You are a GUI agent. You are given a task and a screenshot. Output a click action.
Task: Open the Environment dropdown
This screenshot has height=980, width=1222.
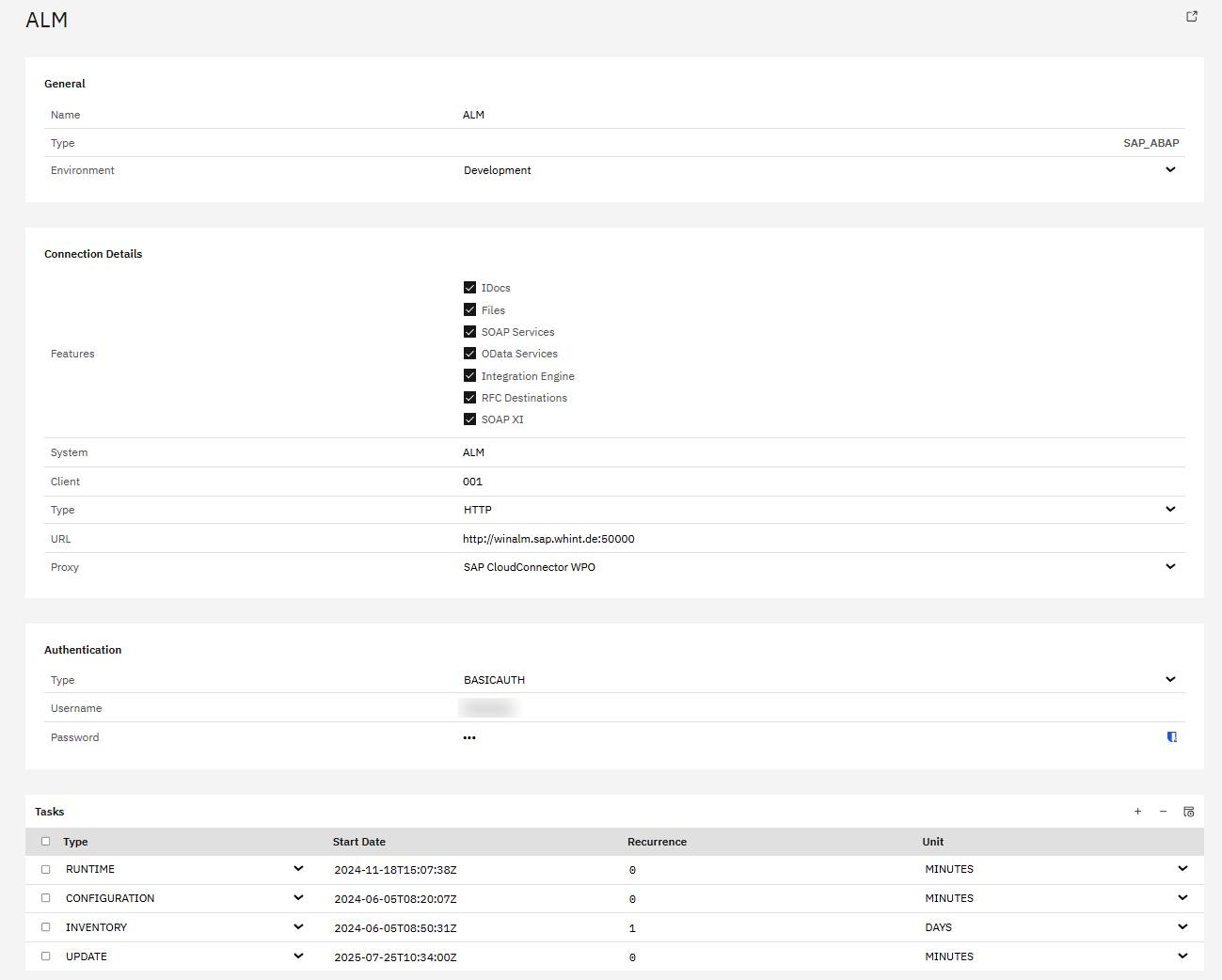(1170, 170)
